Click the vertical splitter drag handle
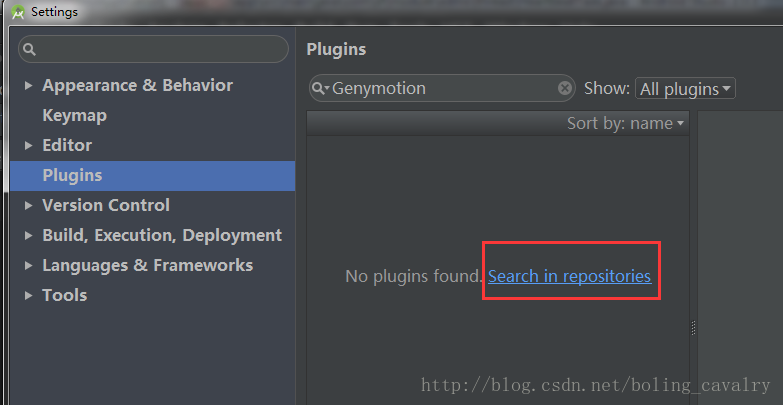Image resolution: width=783 pixels, height=405 pixels. (x=693, y=328)
